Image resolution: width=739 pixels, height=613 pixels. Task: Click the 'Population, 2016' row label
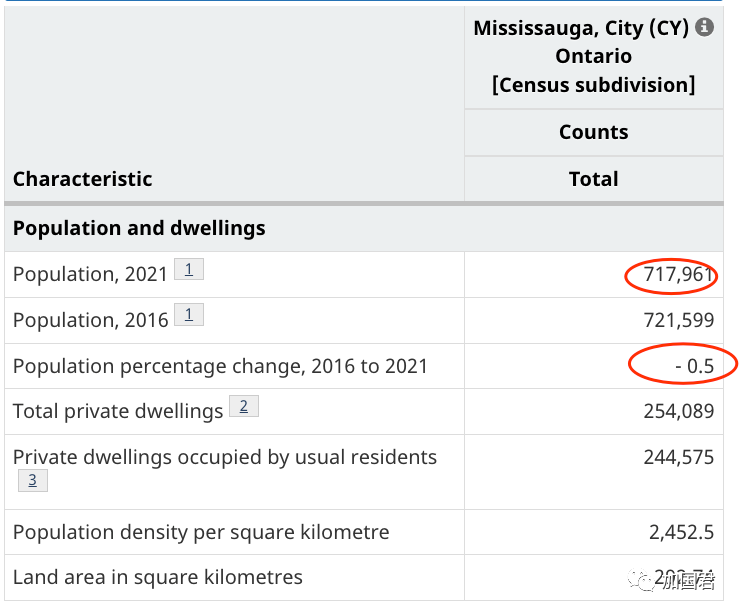pyautogui.click(x=90, y=320)
